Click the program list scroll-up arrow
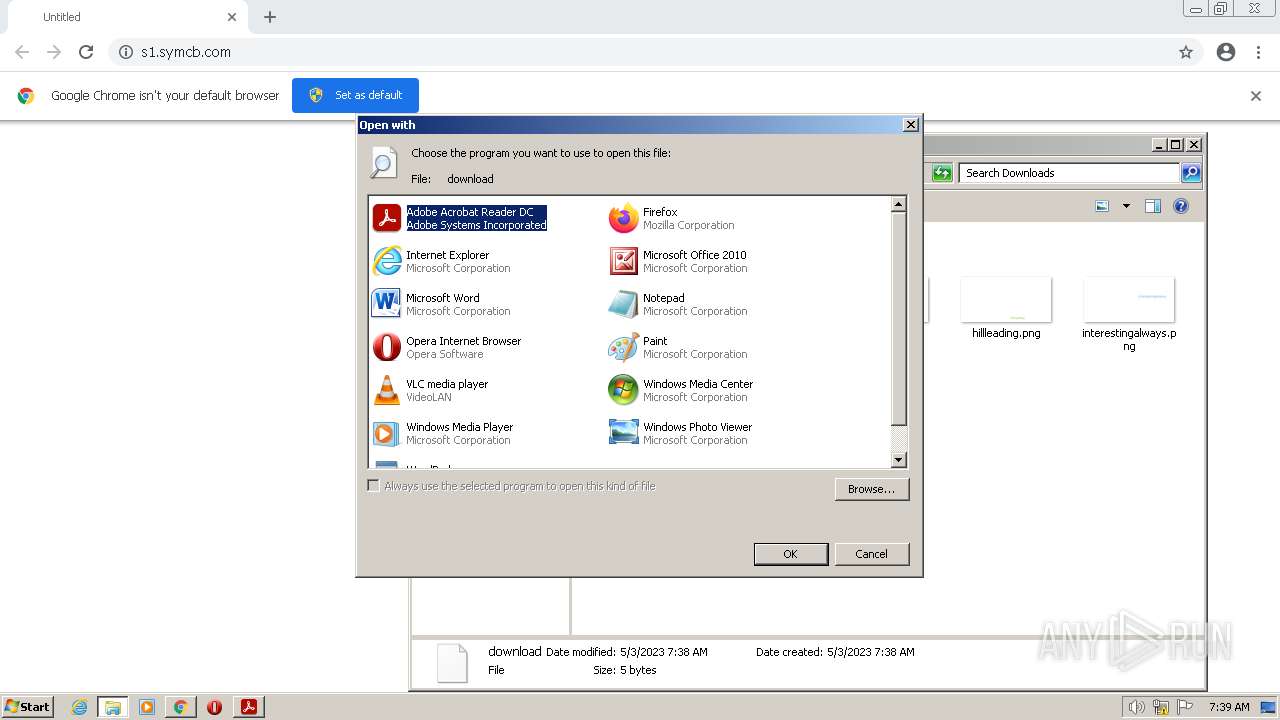1280x720 pixels. point(898,204)
